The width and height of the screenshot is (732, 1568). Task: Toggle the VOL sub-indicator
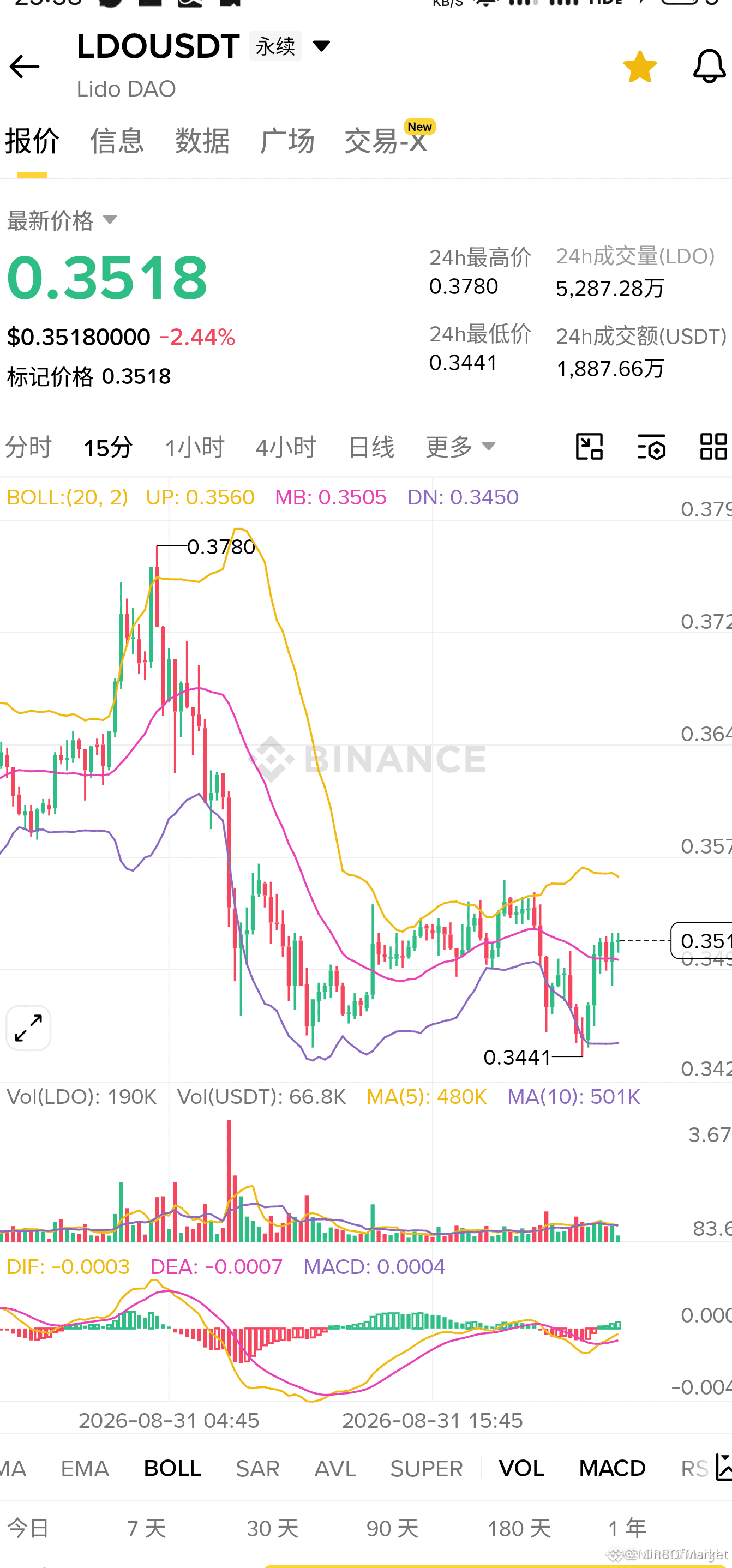[x=521, y=1469]
